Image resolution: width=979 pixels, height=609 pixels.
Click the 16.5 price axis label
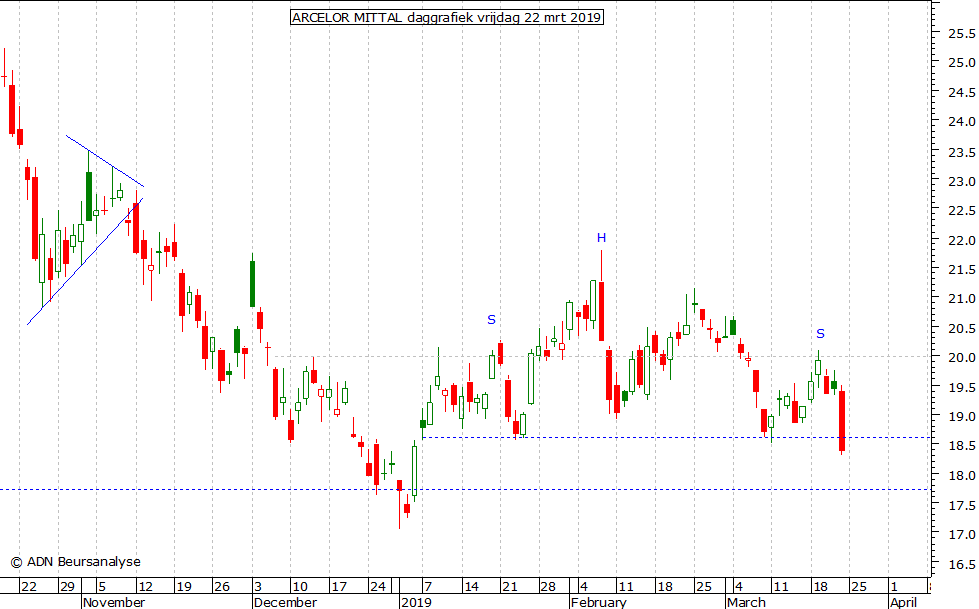(x=962, y=565)
